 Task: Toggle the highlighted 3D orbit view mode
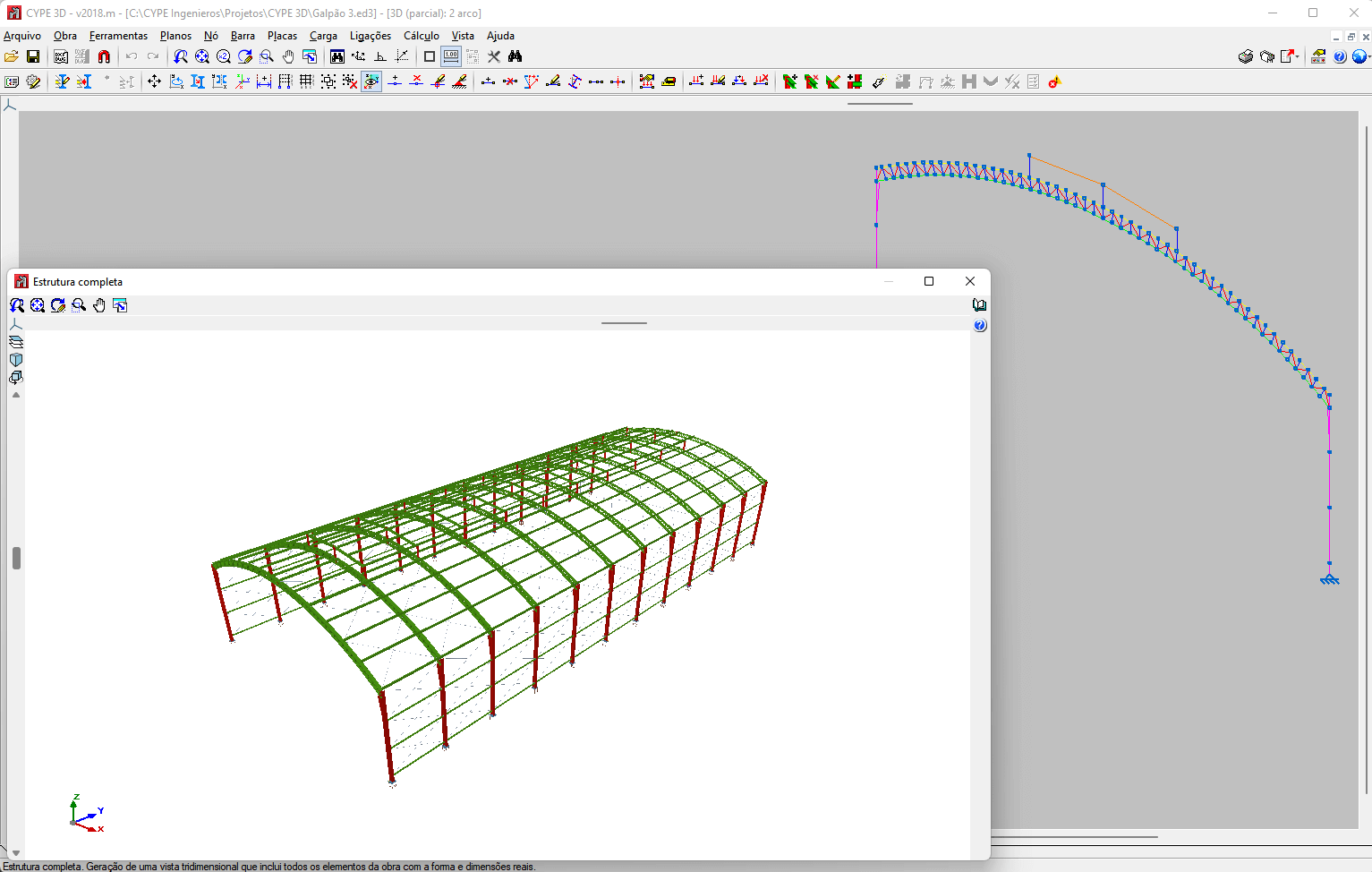371,81
